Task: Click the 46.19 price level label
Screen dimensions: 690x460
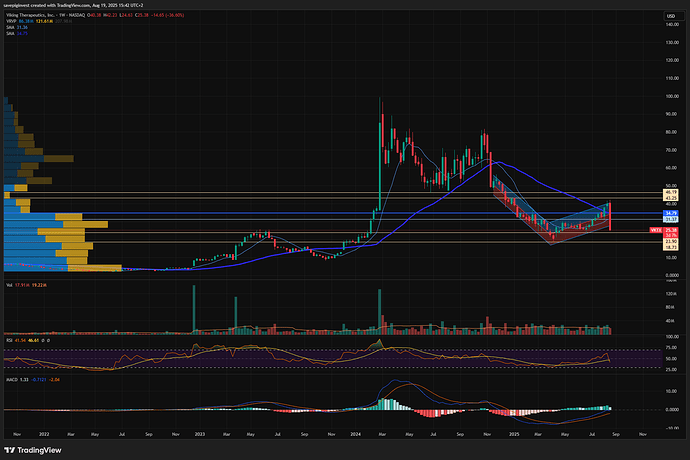Action: click(x=671, y=192)
